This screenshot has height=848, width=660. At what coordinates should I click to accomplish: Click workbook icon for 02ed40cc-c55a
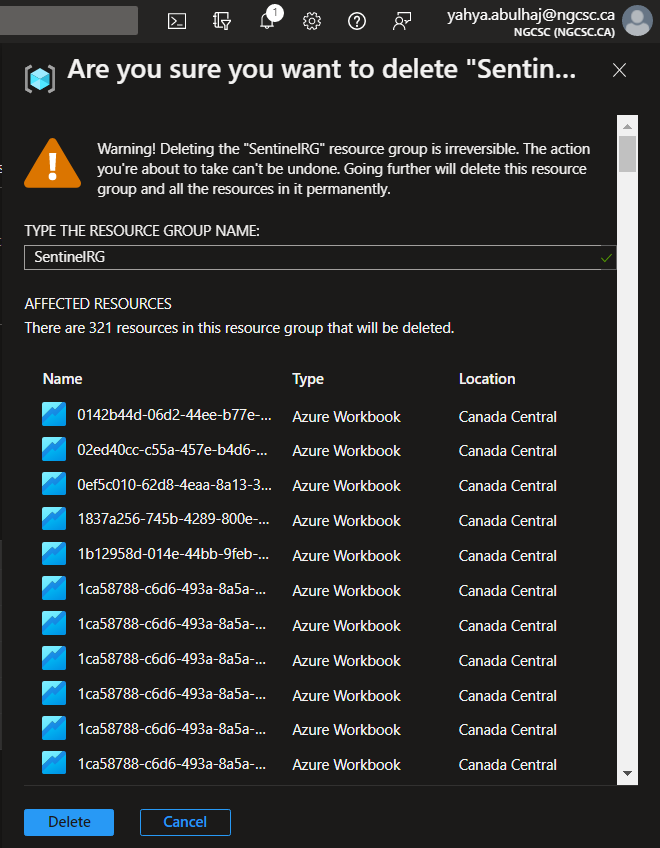coord(54,449)
